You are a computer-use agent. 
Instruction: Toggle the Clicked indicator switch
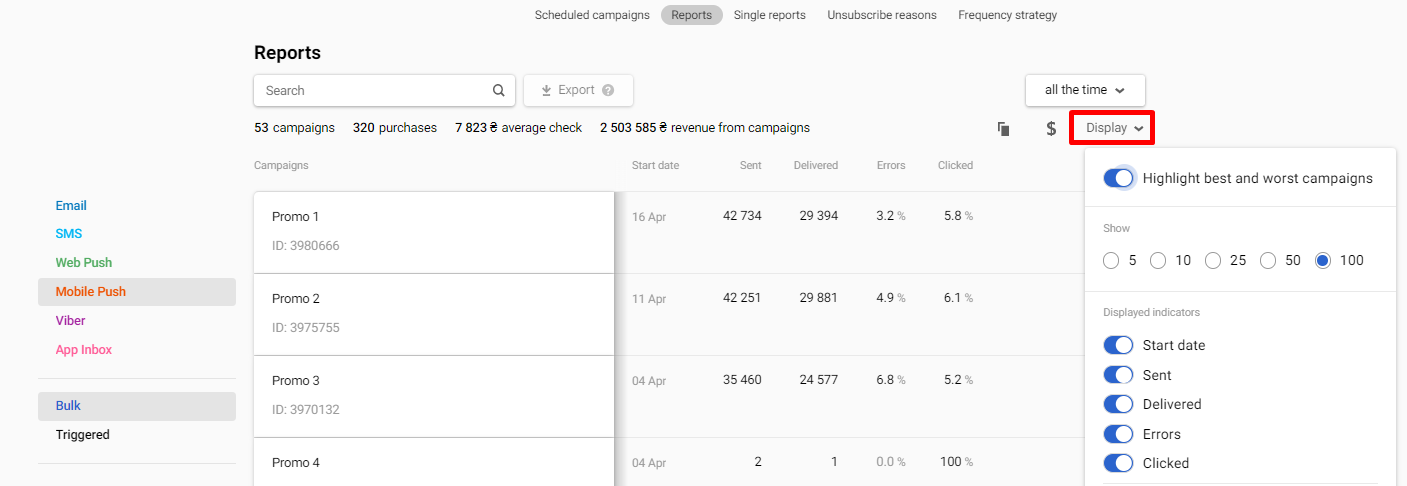click(x=1118, y=463)
